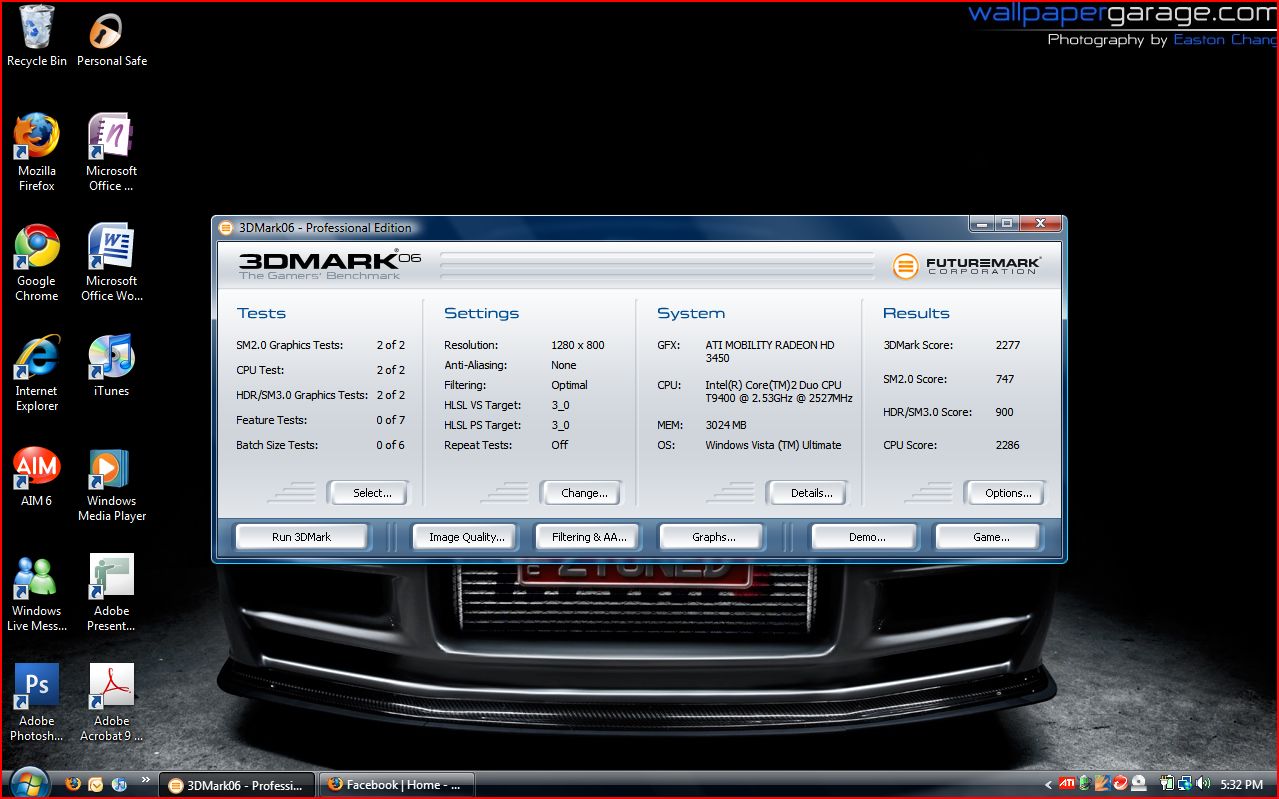
Task: Open the iTunes desktop shortcut
Action: pyautogui.click(x=111, y=365)
